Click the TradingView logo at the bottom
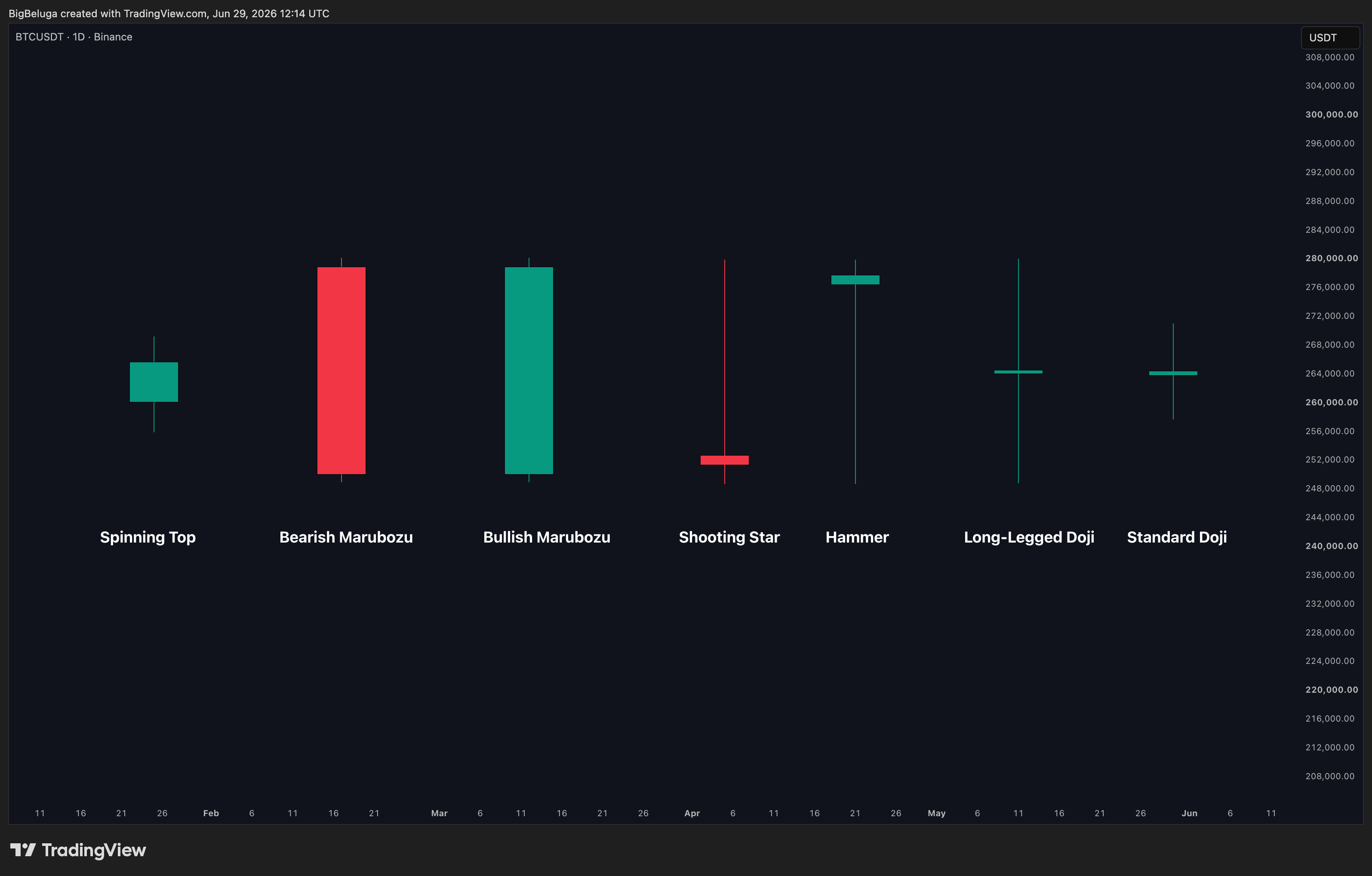Viewport: 1372px width, 876px height. coord(78,850)
